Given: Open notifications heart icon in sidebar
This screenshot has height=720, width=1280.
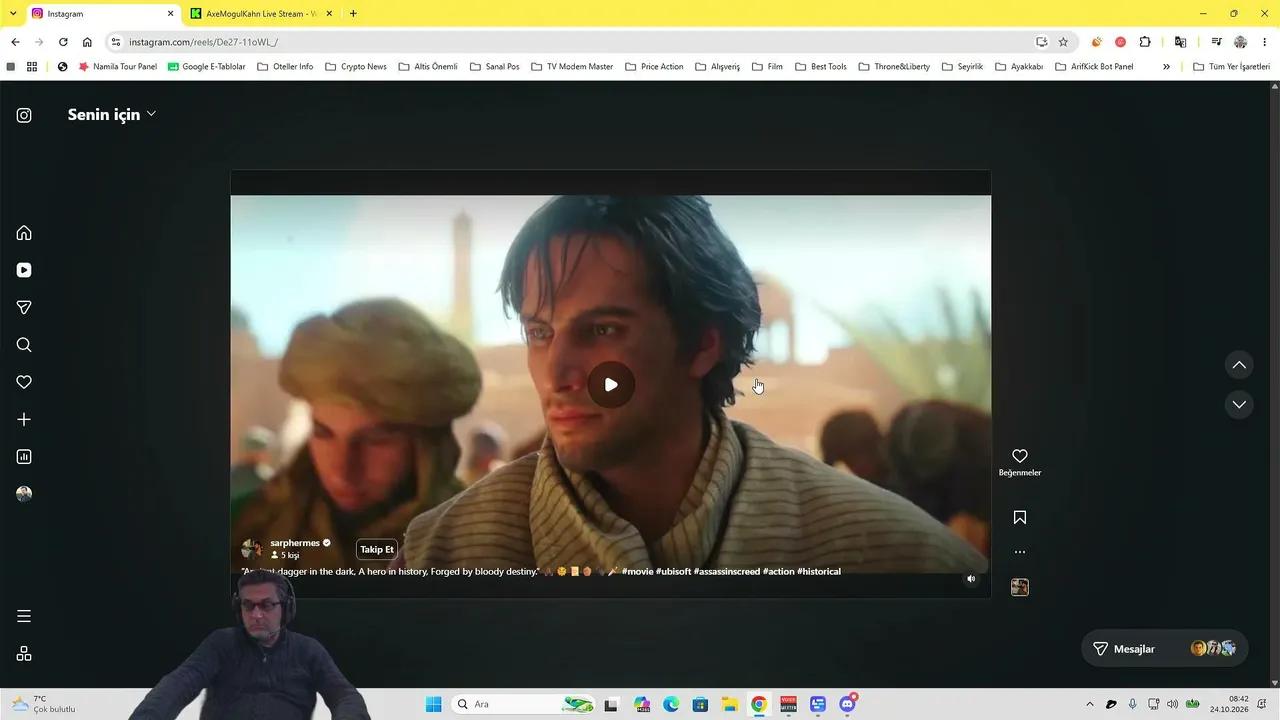Looking at the screenshot, I should coord(24,382).
